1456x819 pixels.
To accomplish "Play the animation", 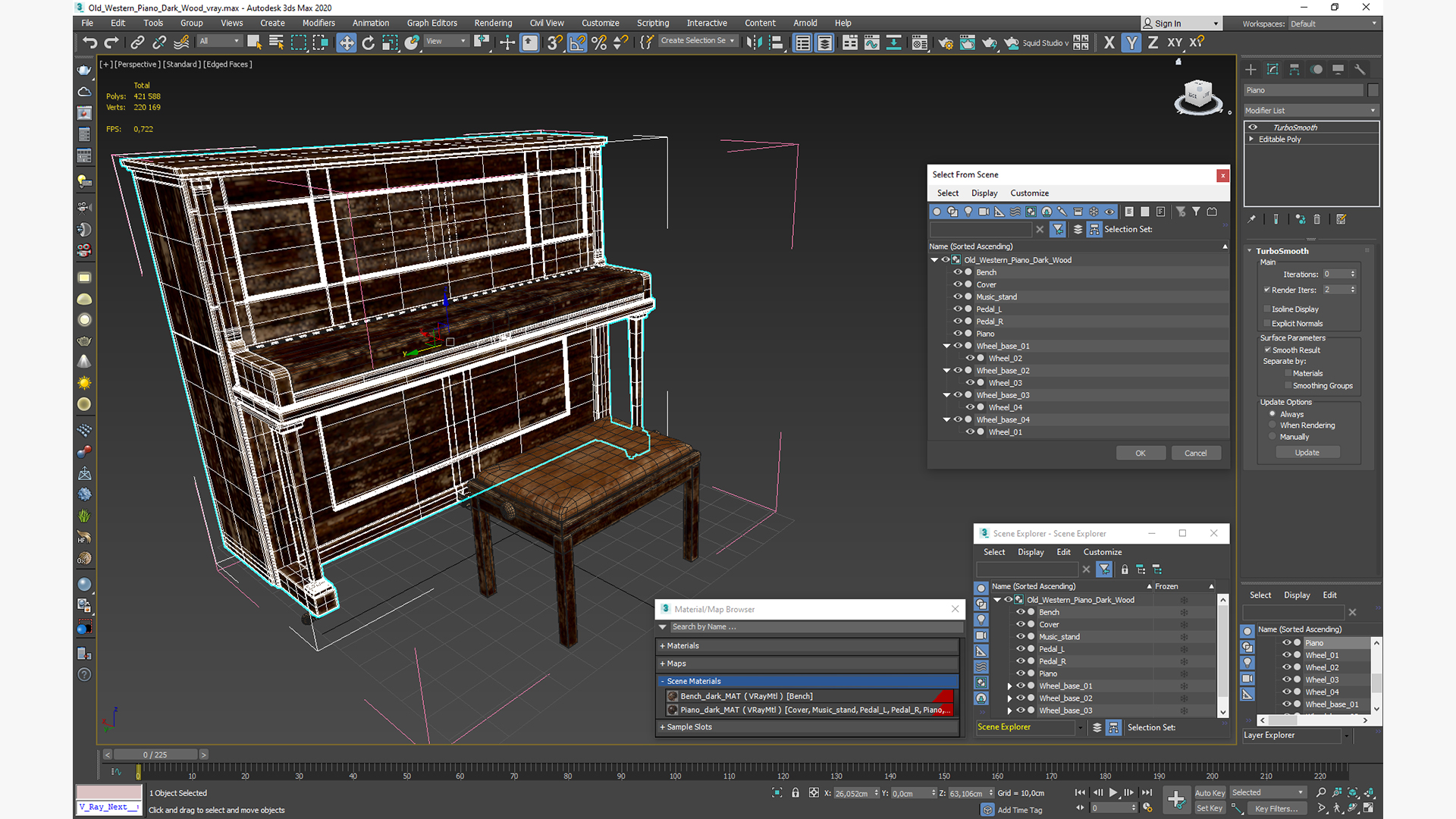I will pos(1113,792).
